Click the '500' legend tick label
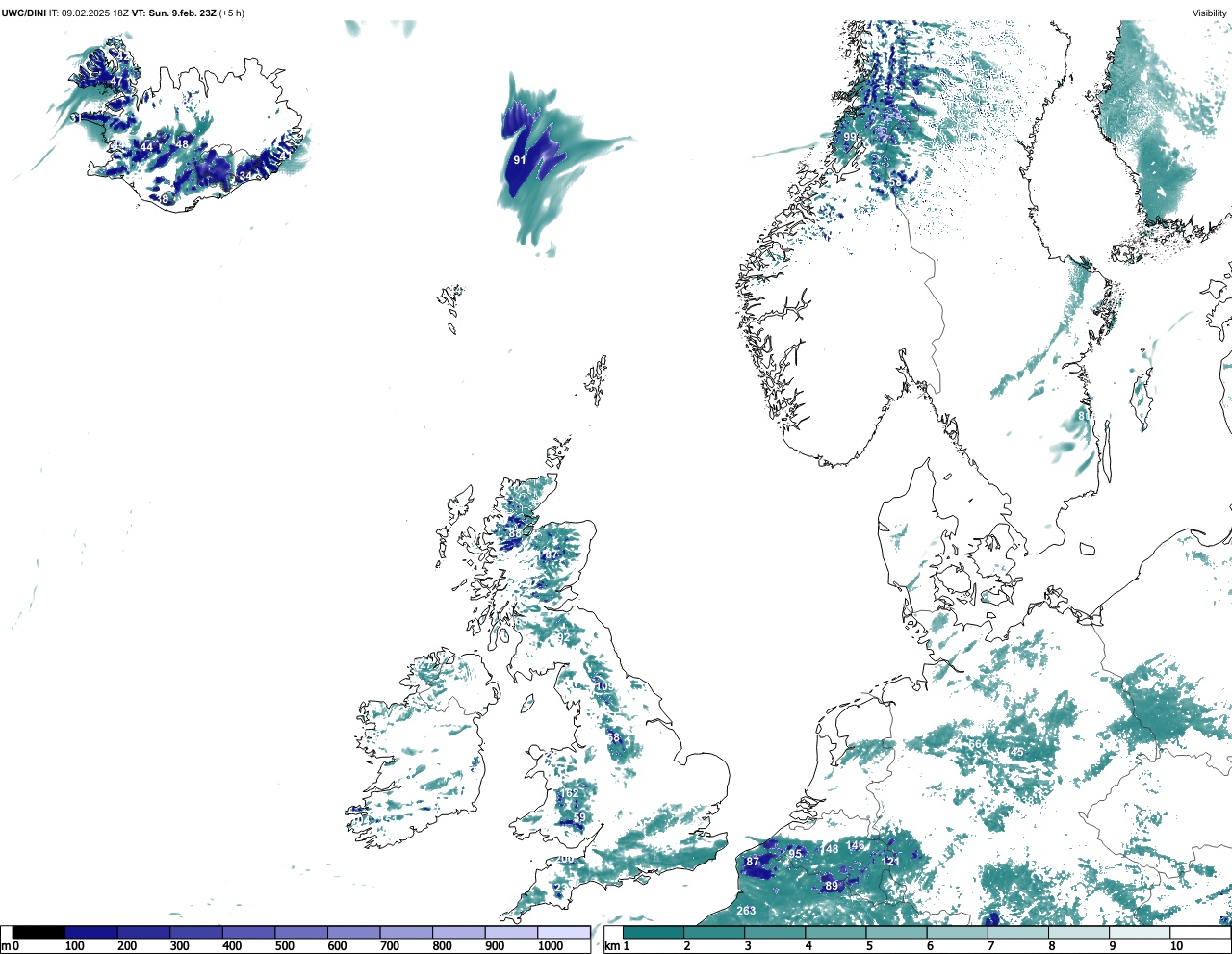 pos(284,946)
